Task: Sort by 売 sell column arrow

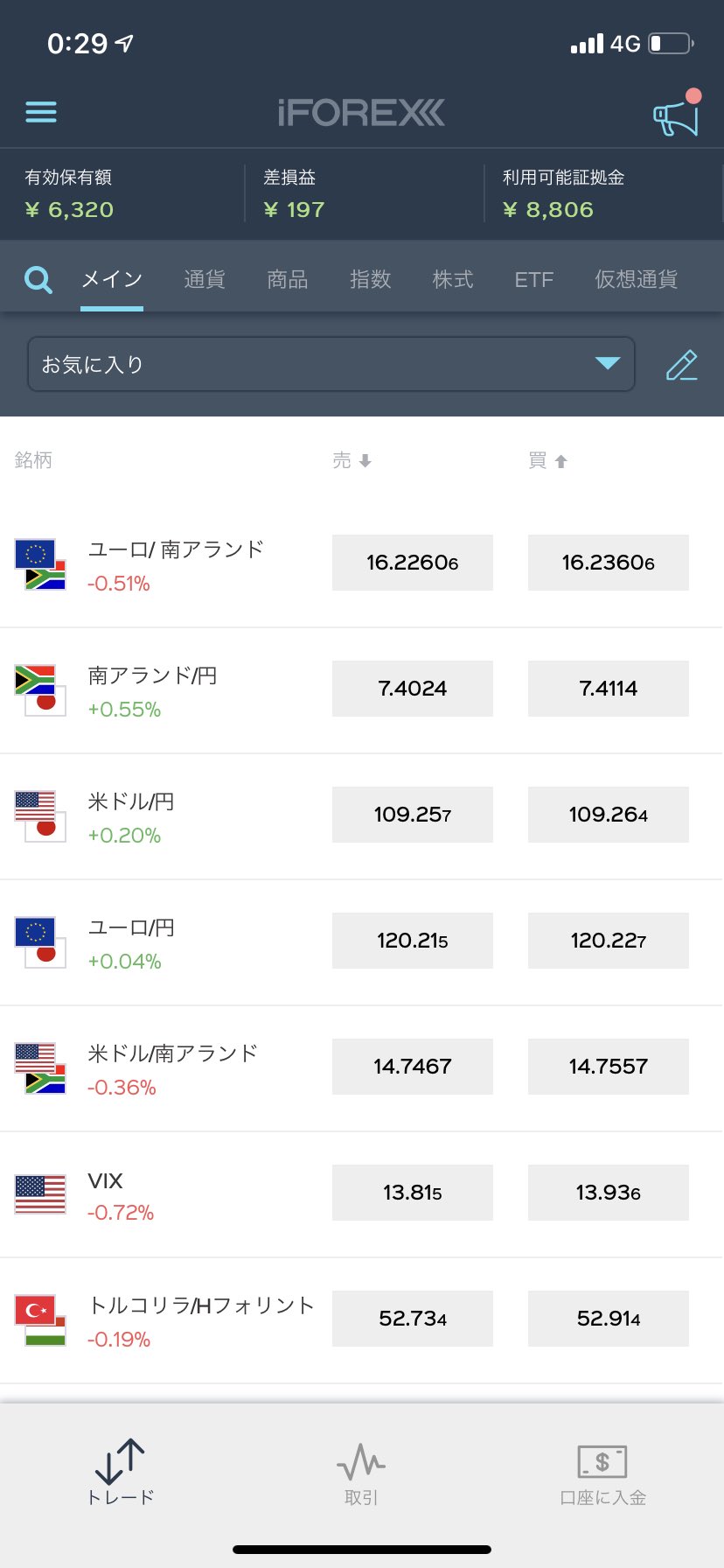Action: pos(365,461)
